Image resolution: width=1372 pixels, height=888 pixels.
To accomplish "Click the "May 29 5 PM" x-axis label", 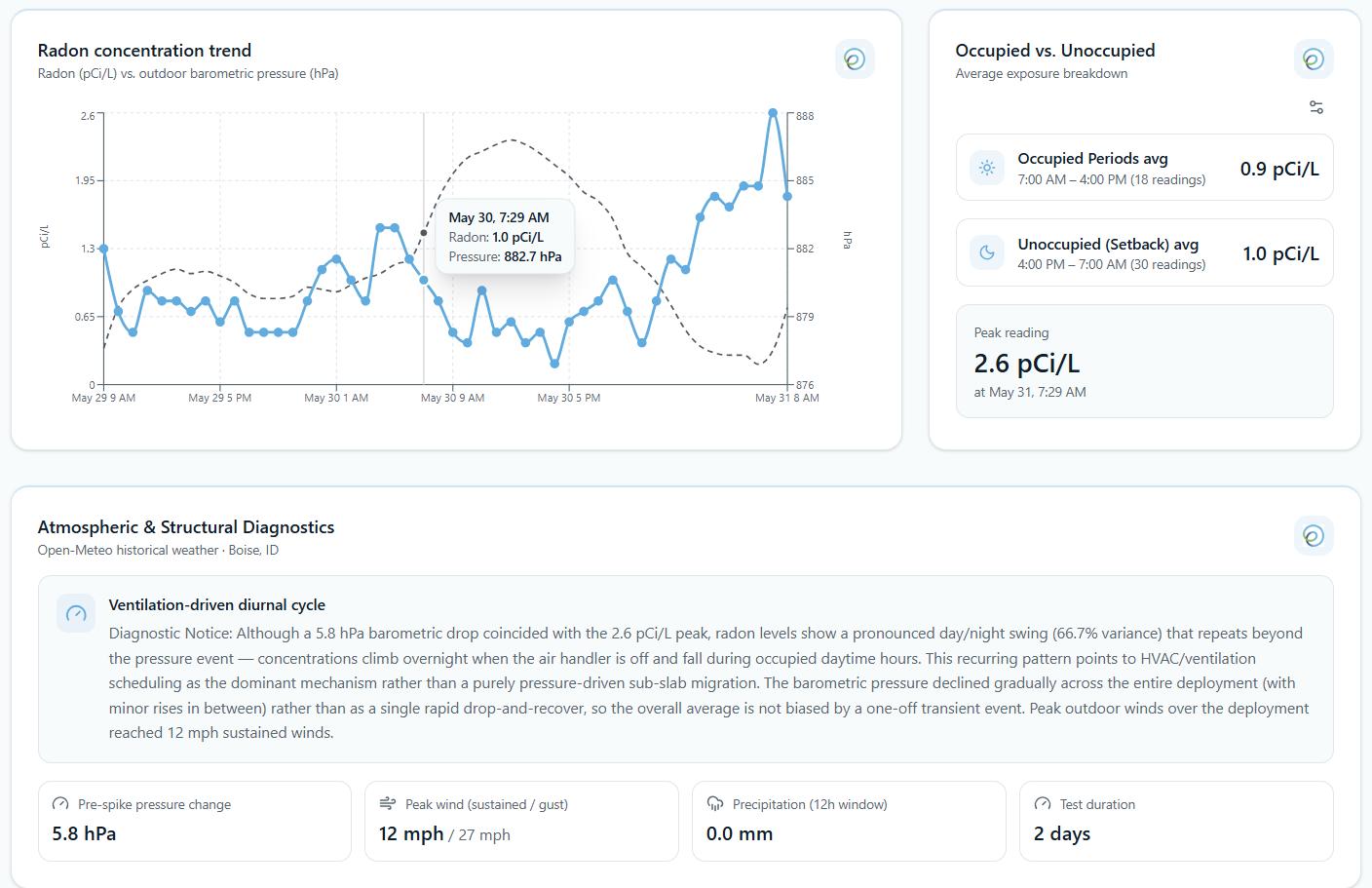I will (220, 398).
